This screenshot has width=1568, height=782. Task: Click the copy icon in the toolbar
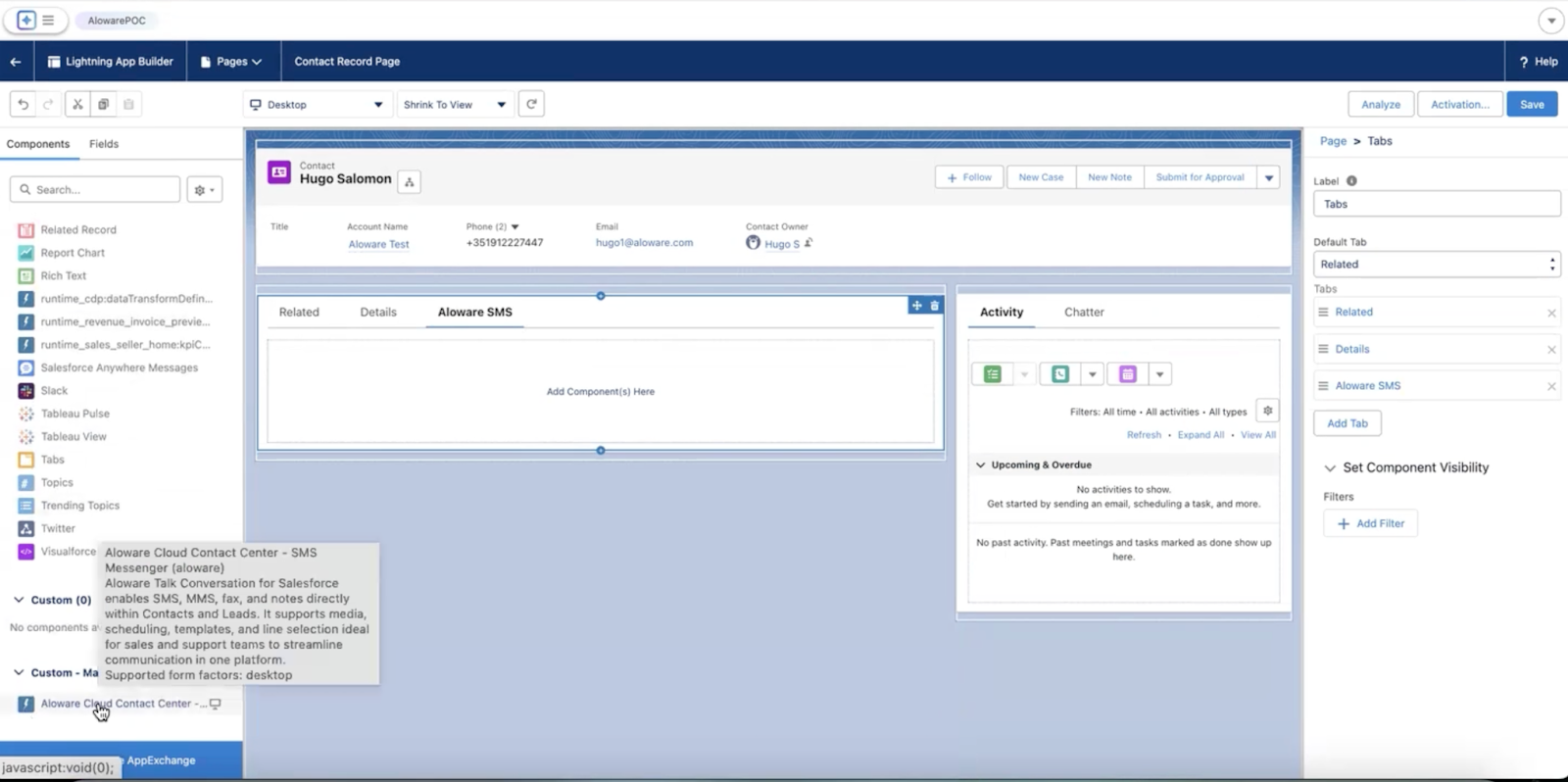pyautogui.click(x=103, y=104)
